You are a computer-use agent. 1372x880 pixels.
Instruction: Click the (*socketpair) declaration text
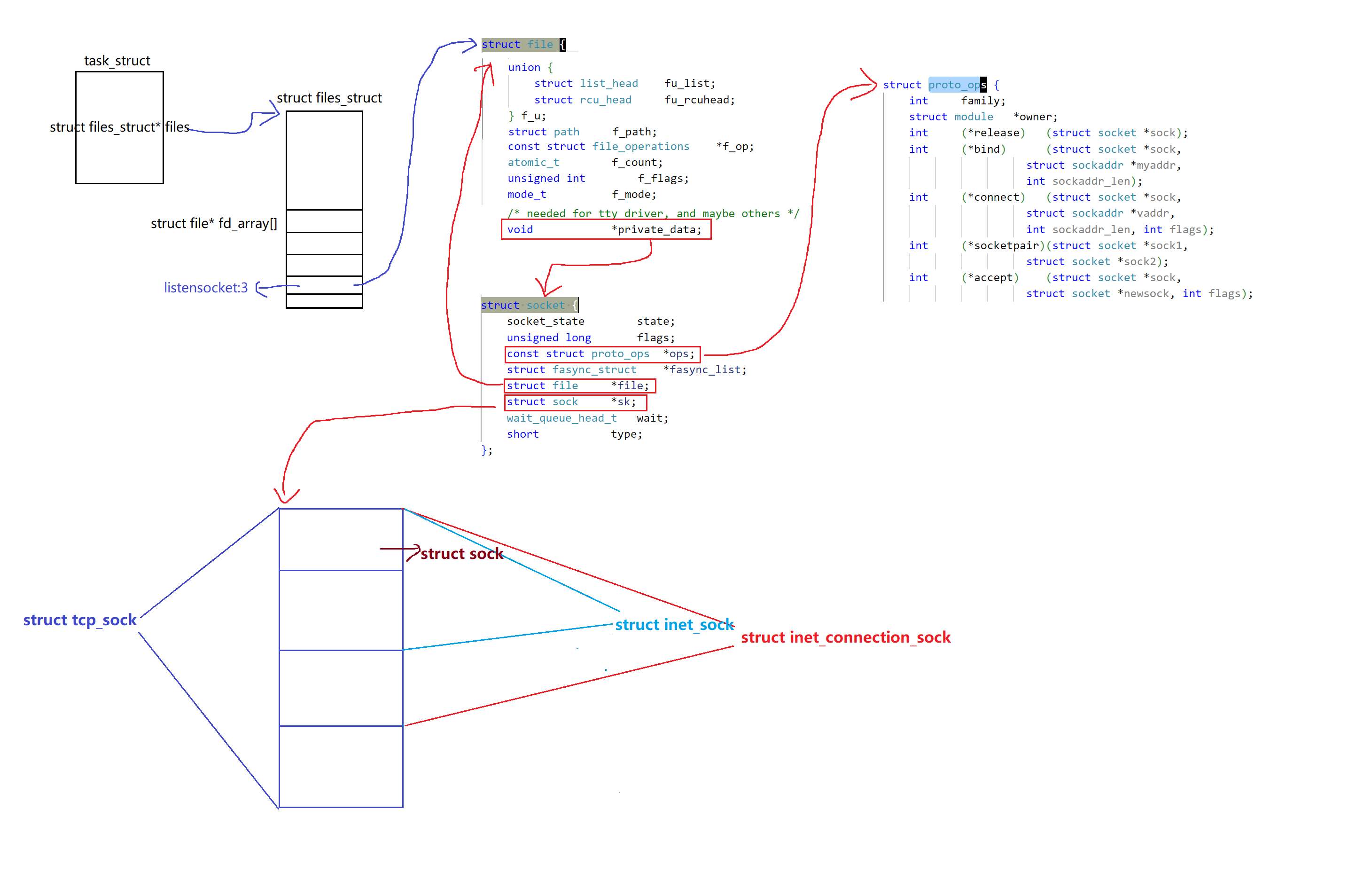[1003, 246]
